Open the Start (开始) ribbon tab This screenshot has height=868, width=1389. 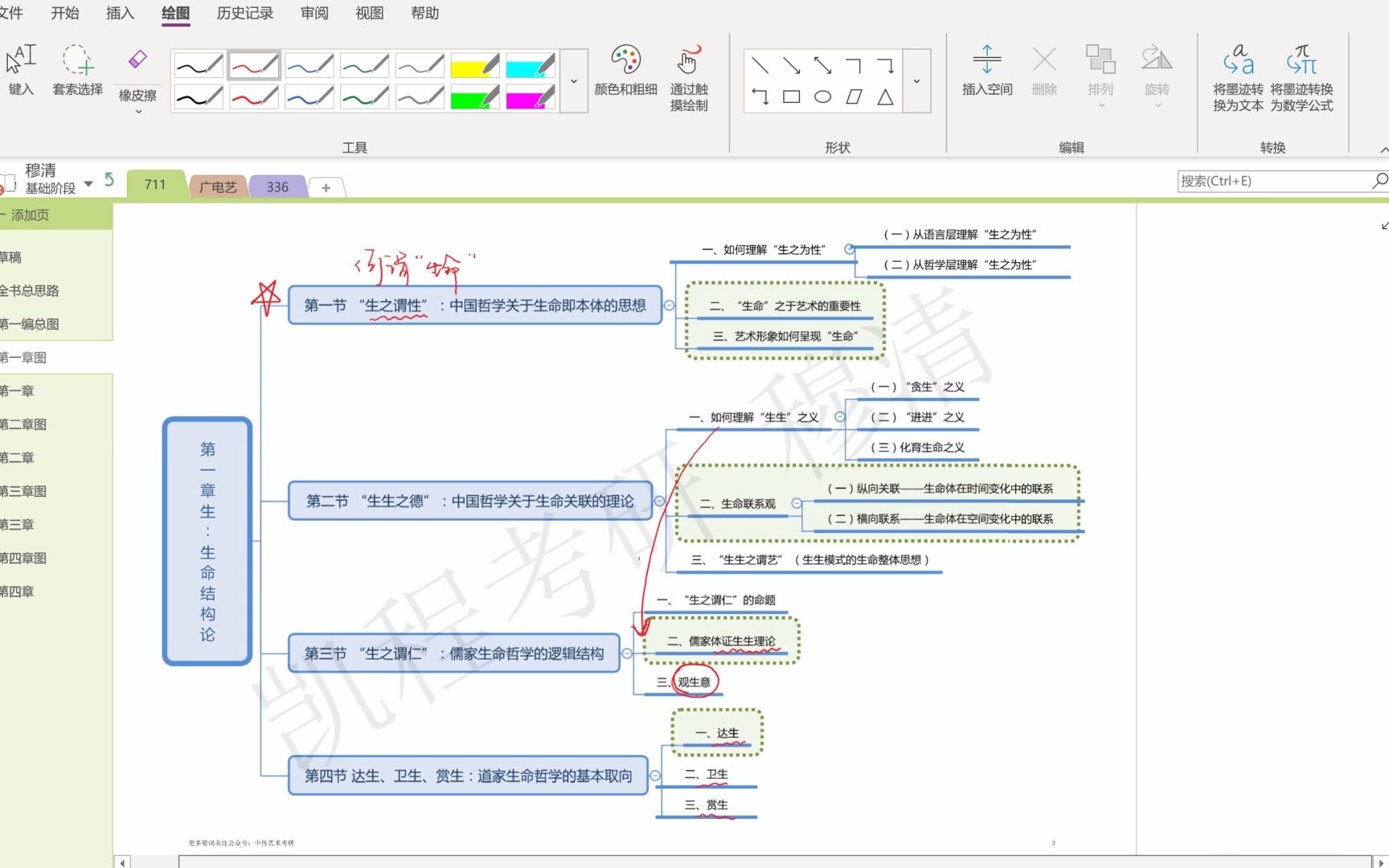point(65,13)
